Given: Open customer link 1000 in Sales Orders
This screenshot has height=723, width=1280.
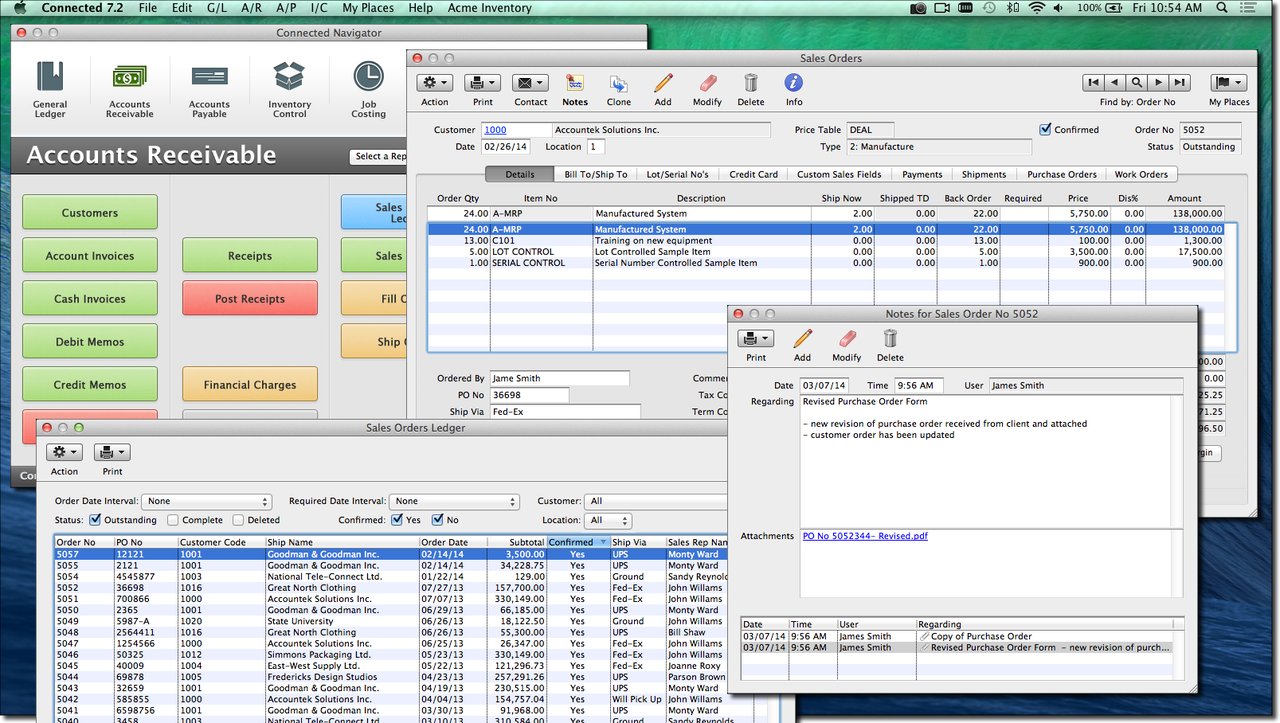Looking at the screenshot, I should [x=495, y=130].
